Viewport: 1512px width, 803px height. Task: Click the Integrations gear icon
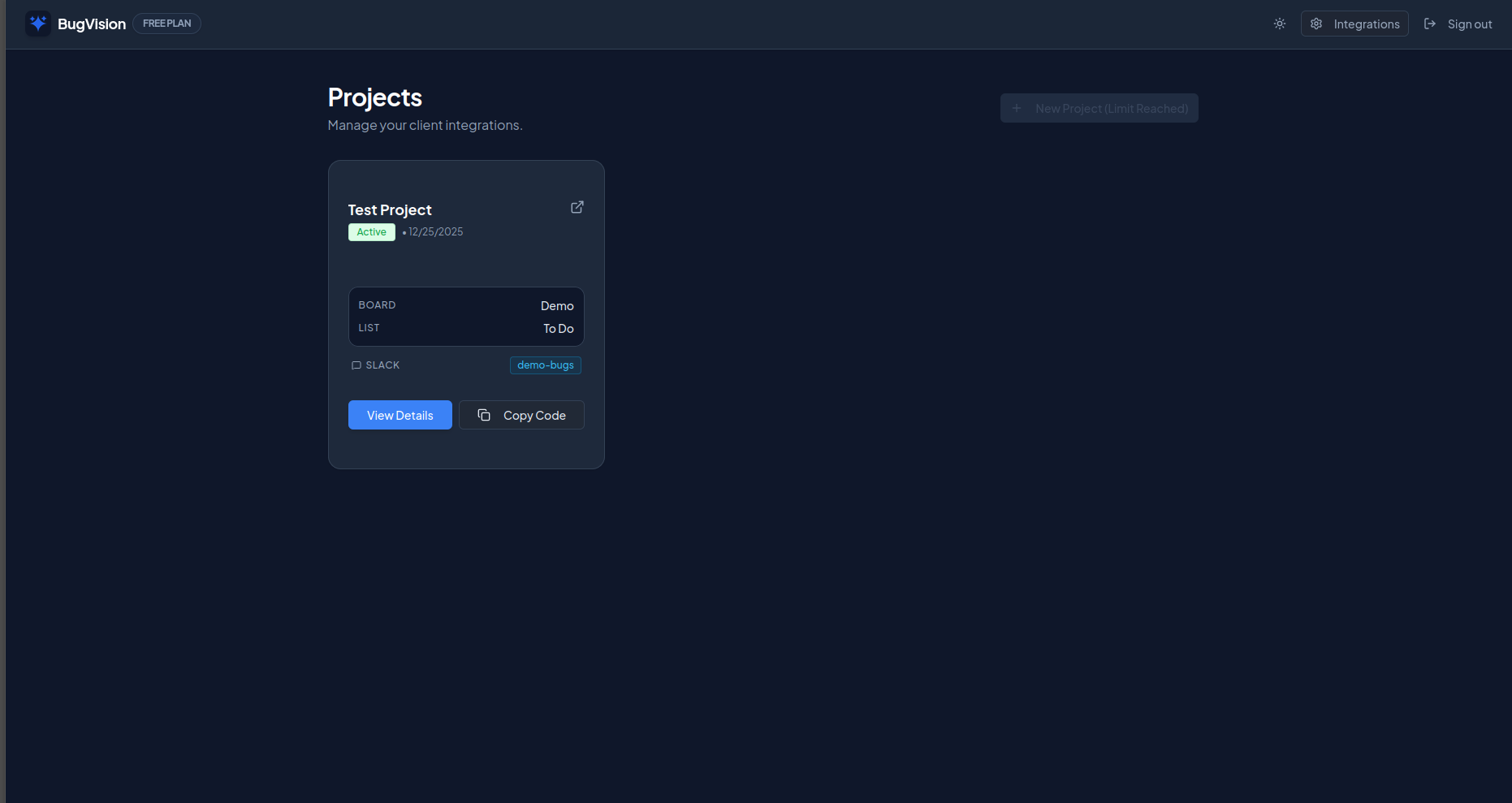(1316, 24)
